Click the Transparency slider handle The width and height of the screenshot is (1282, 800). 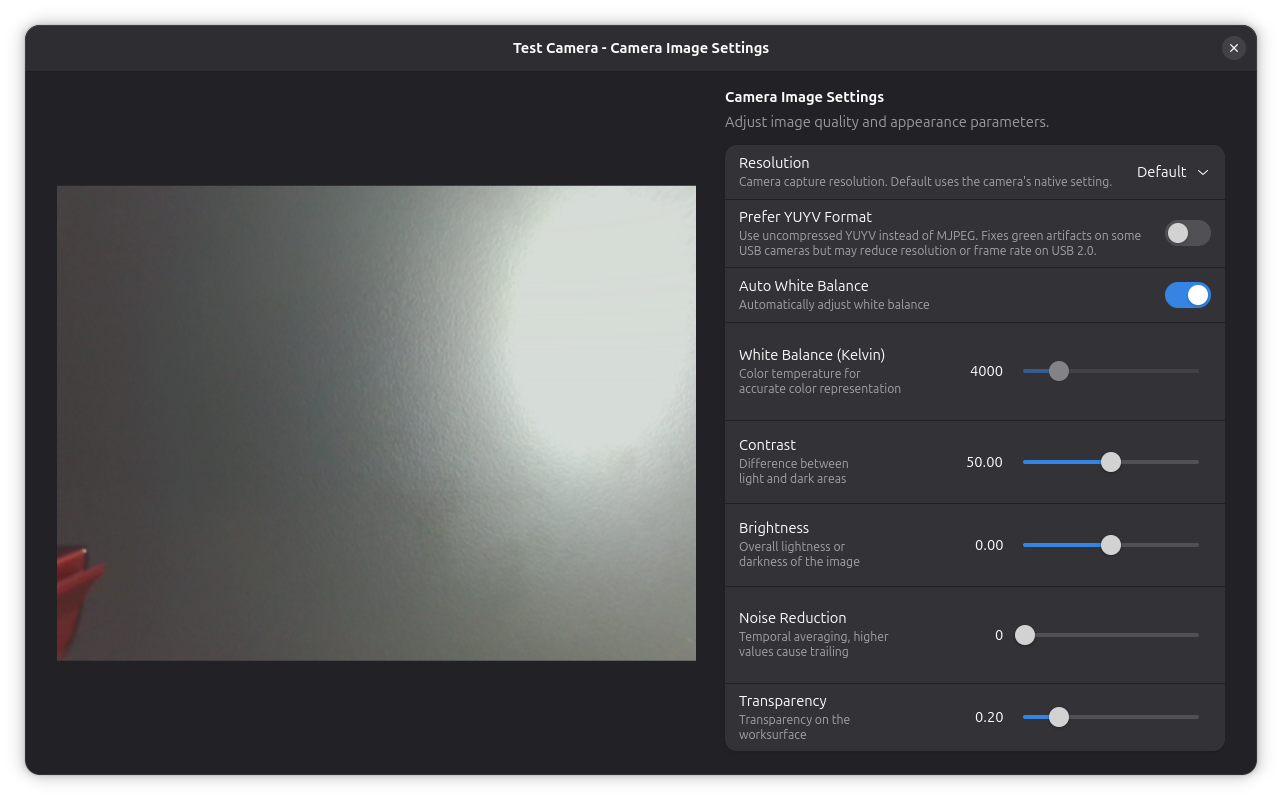tap(1059, 717)
